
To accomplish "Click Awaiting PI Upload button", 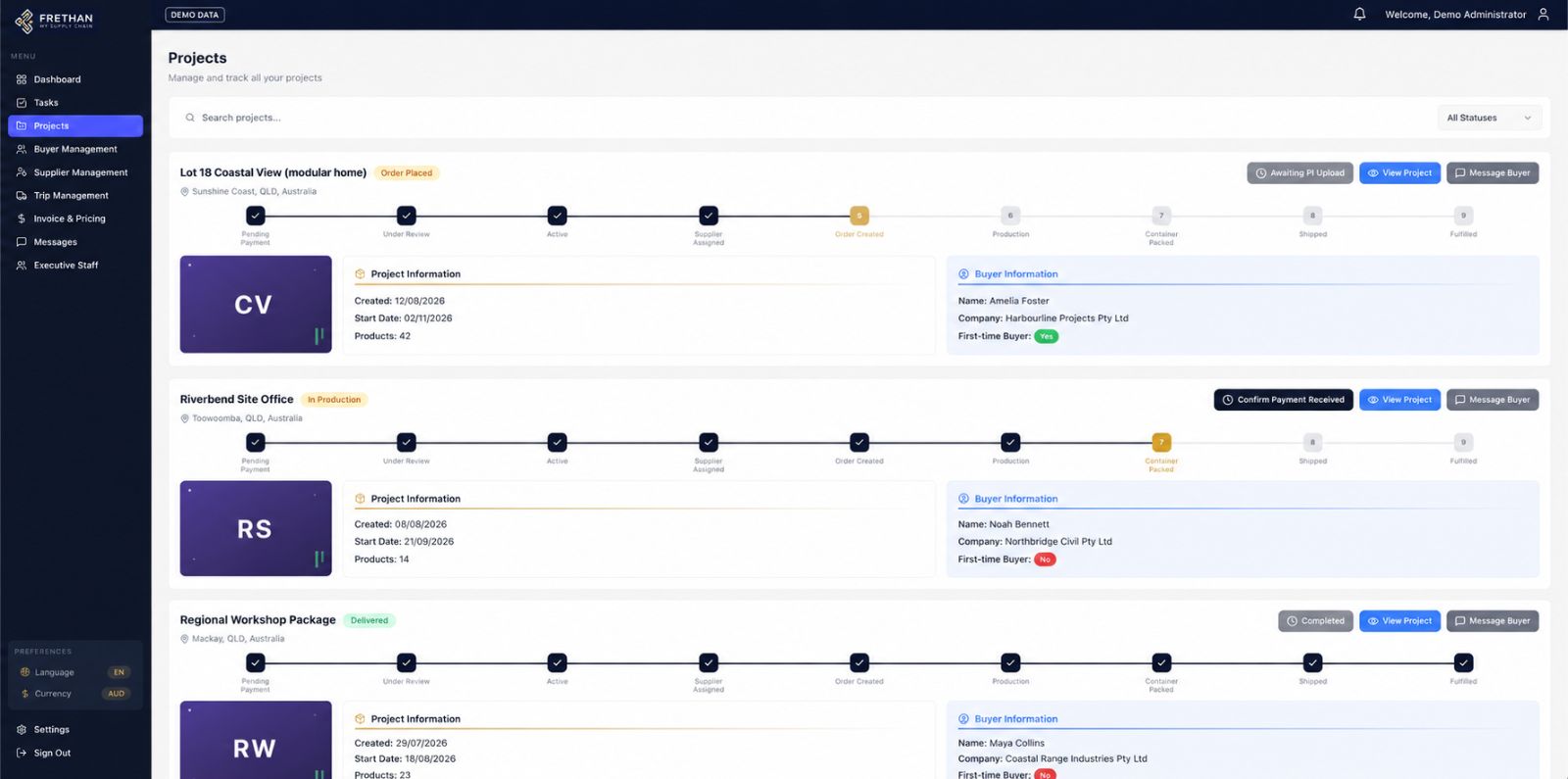I will (x=1299, y=173).
